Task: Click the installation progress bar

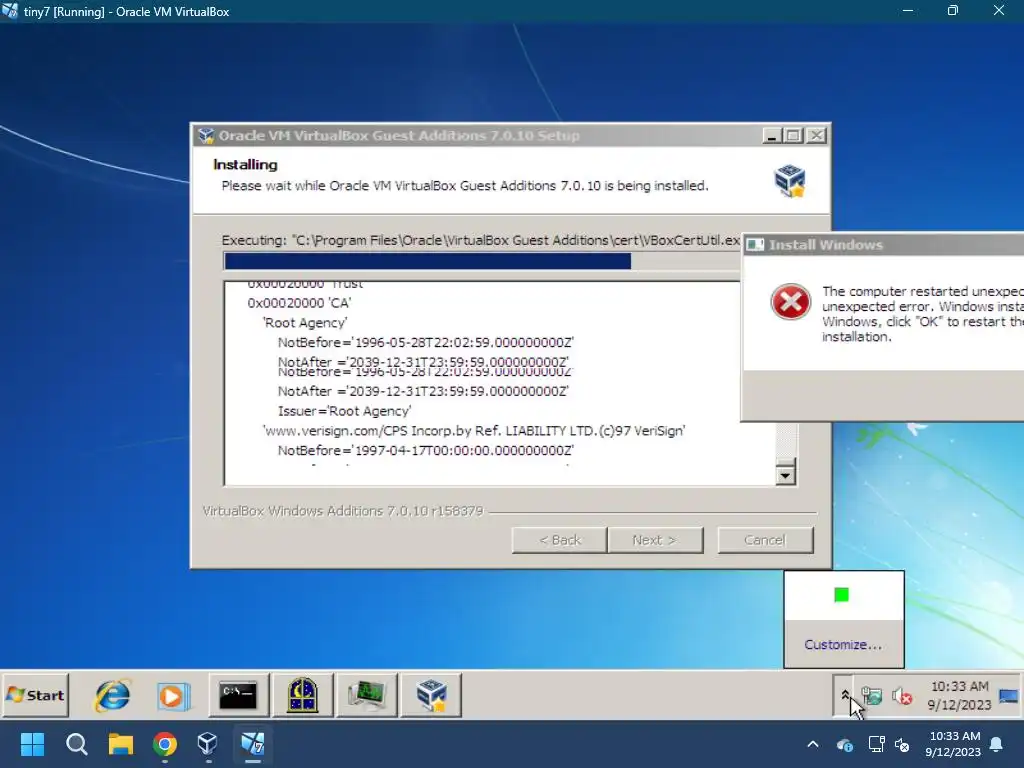Action: click(x=482, y=261)
